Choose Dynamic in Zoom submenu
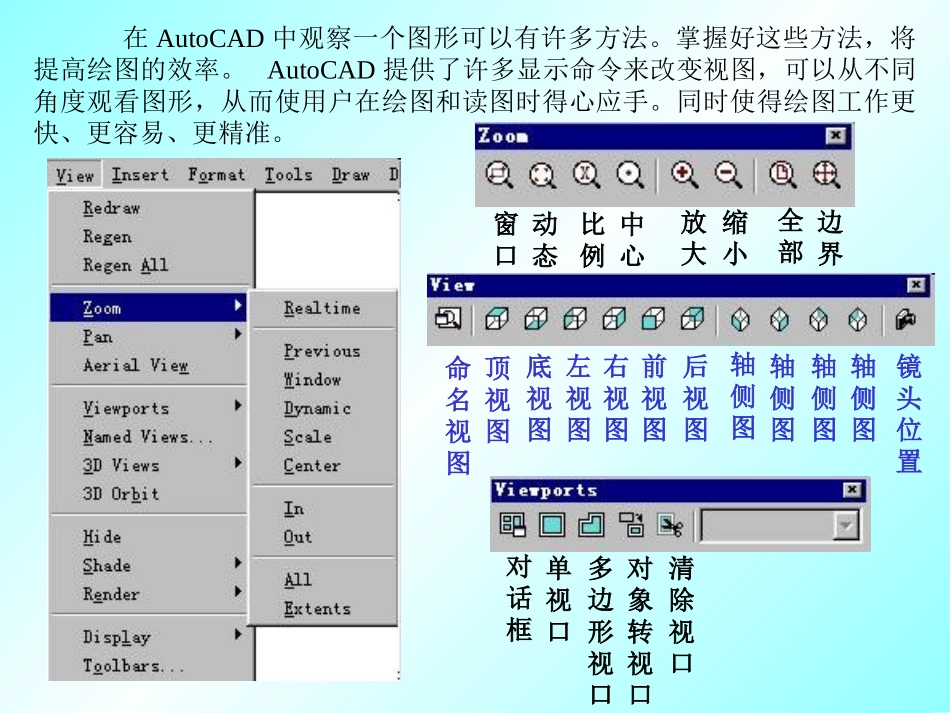The height and width of the screenshot is (713, 950). pos(324,408)
